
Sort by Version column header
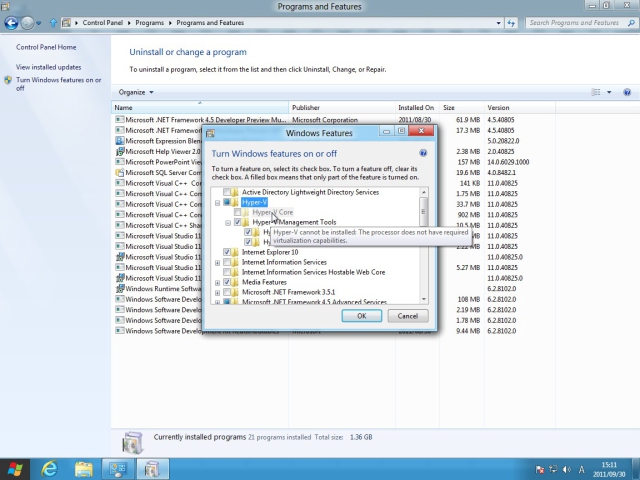tap(520, 108)
